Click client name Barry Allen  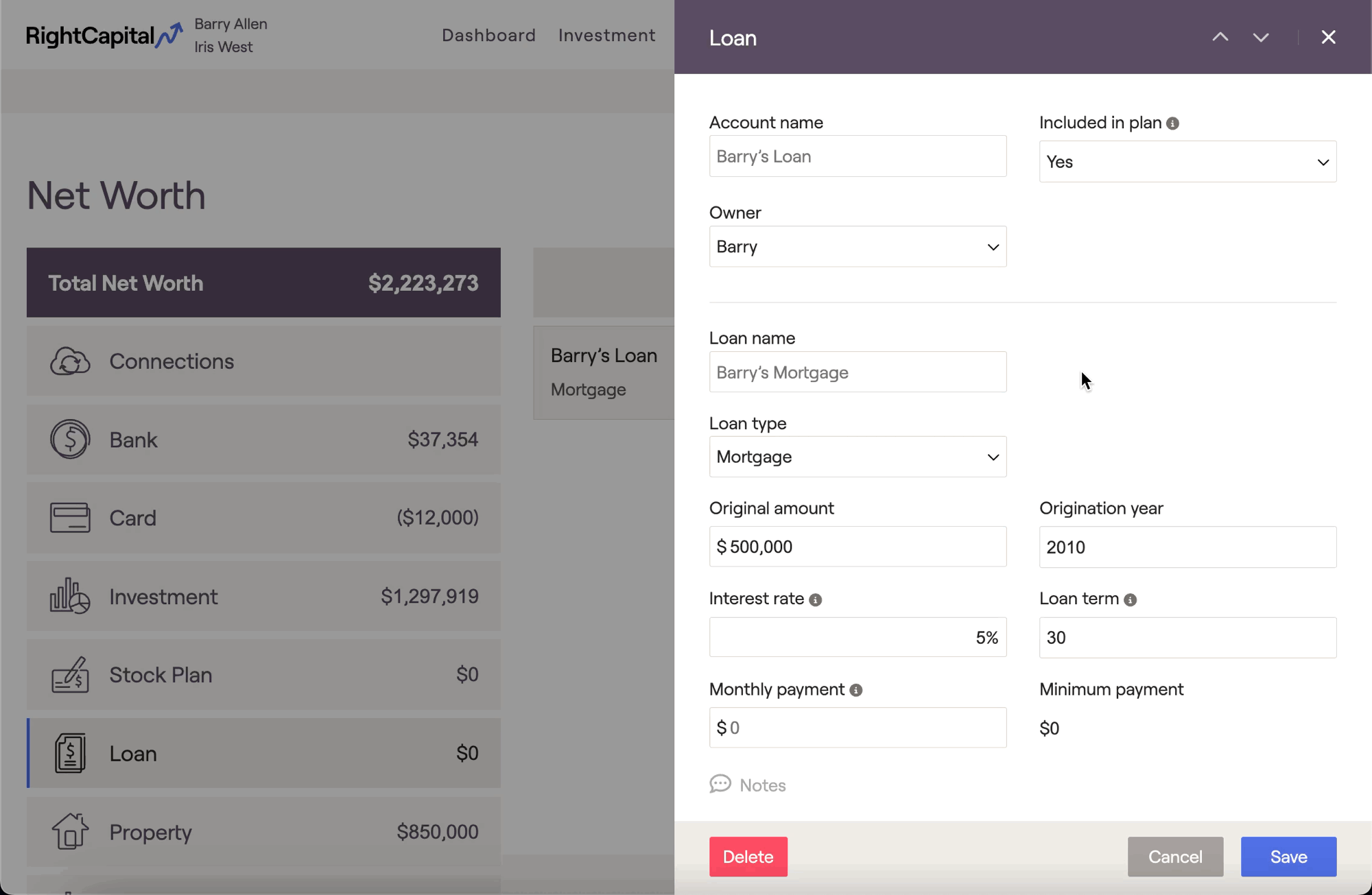[x=230, y=24]
